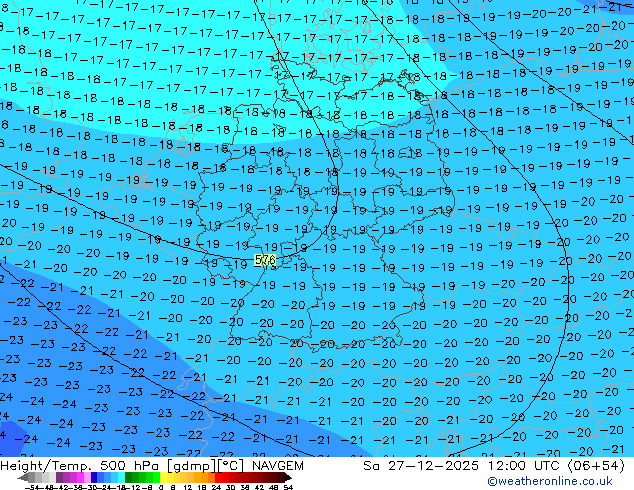Click the grey arrow at legend's cold end
The image size is (634, 490).
click(23, 478)
